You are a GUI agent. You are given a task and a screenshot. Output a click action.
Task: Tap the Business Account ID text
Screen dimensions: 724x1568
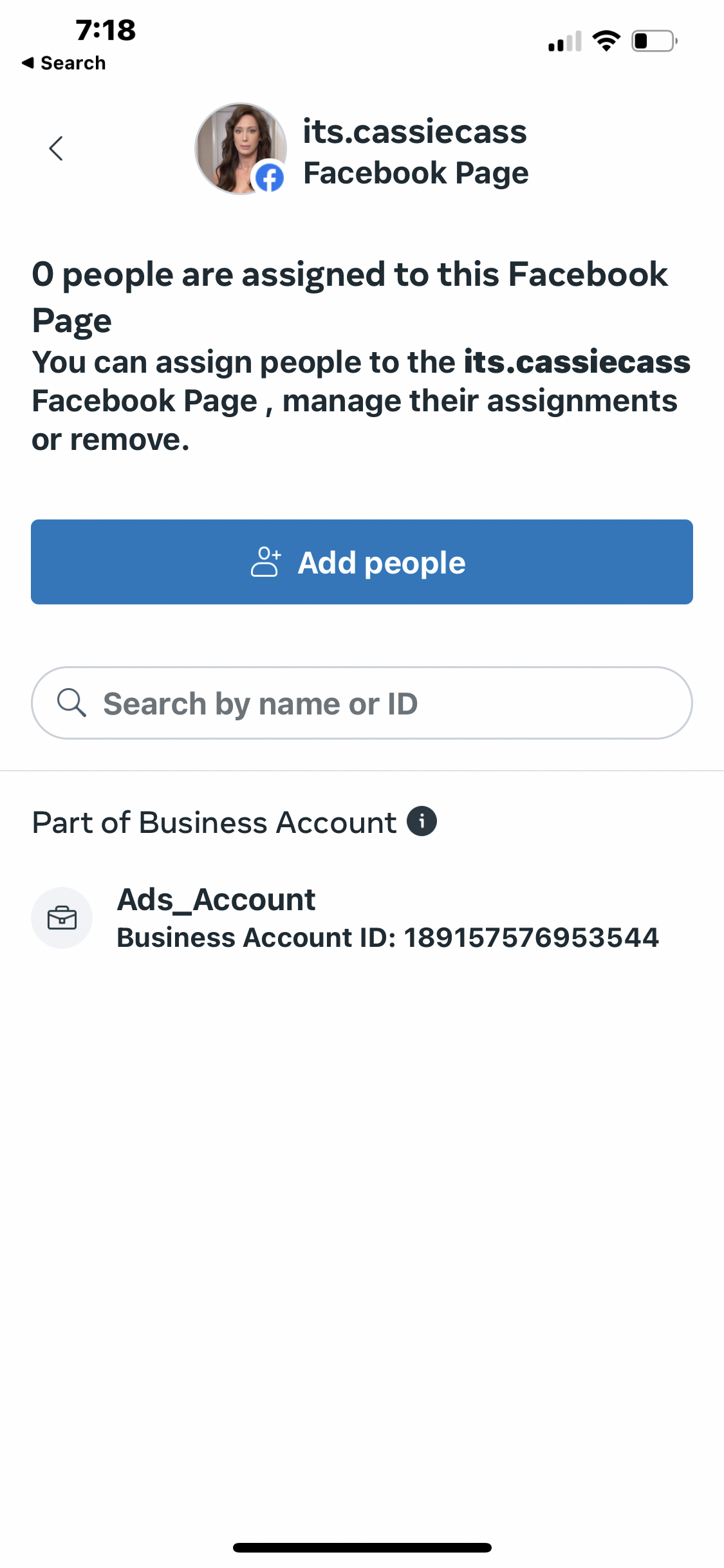coord(387,937)
